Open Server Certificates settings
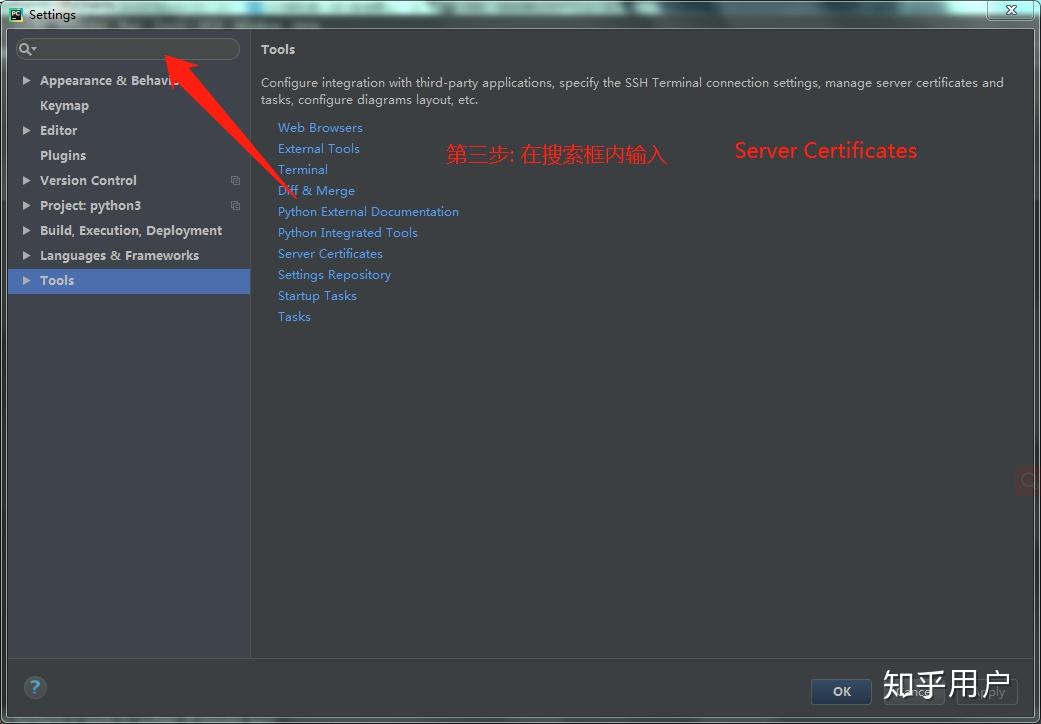The image size is (1041, 724). 330,253
